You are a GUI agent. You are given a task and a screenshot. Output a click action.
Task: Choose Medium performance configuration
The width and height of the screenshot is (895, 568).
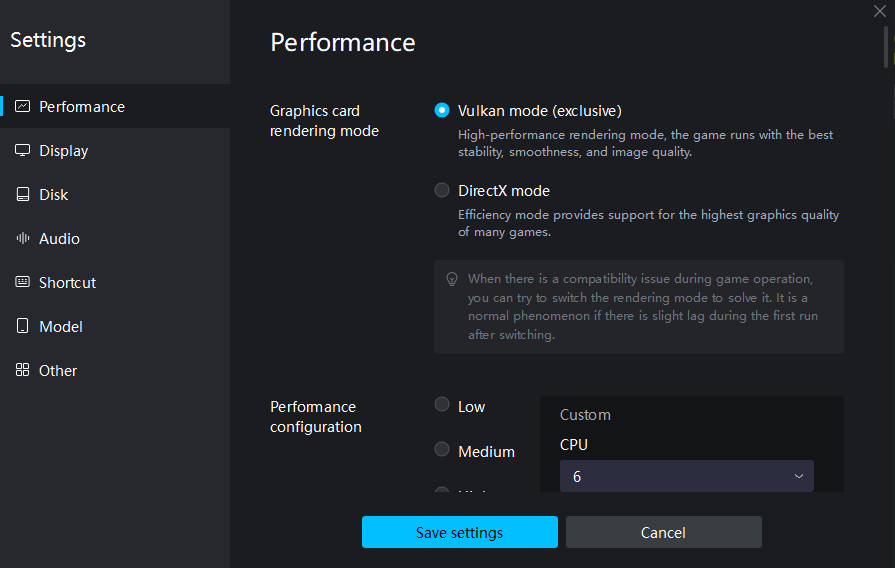coord(442,450)
